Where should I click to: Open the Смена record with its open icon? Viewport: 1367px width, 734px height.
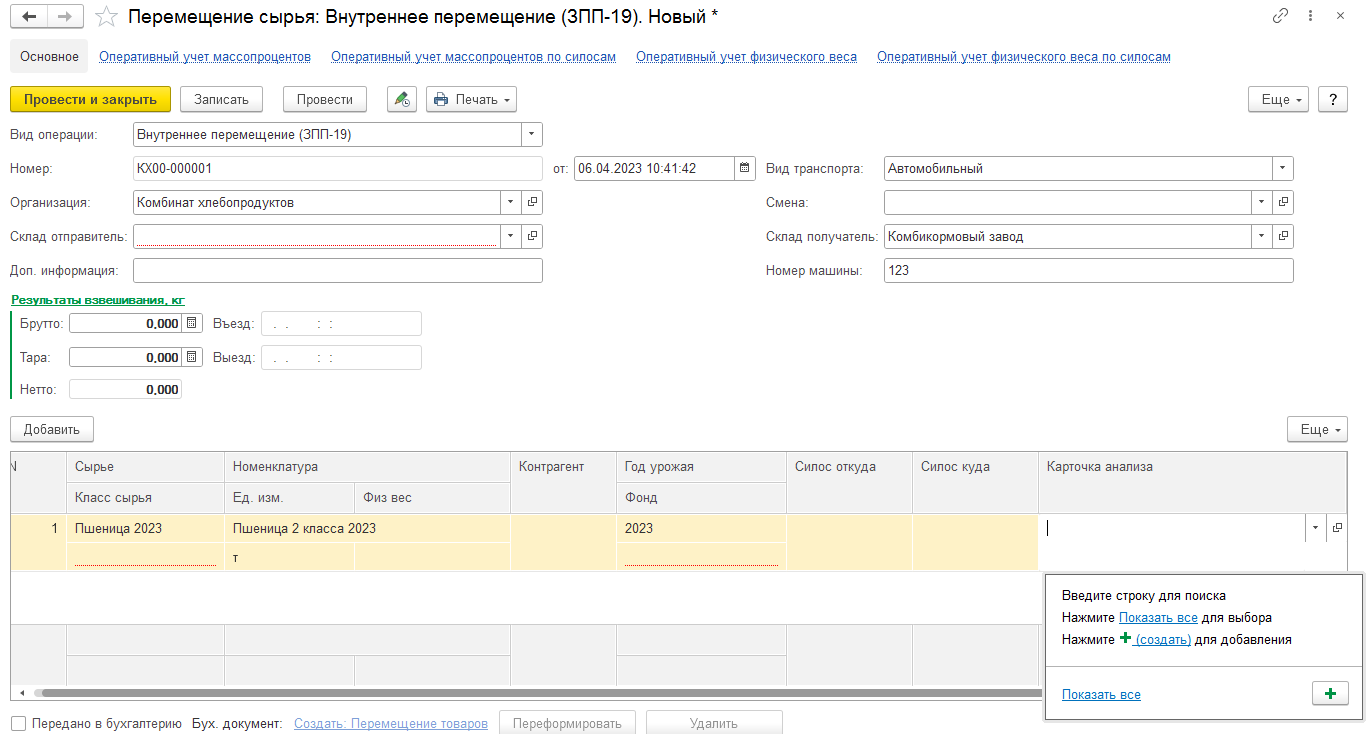1284,202
